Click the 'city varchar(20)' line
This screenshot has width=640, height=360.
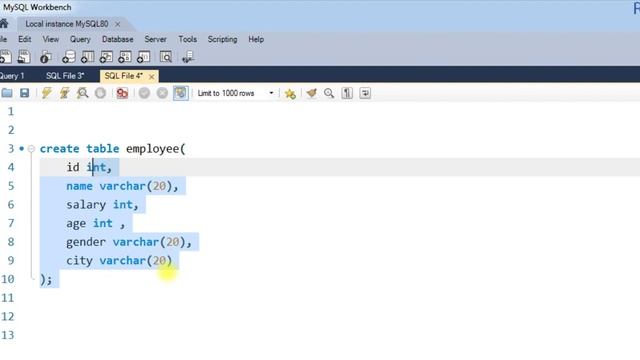[119, 260]
